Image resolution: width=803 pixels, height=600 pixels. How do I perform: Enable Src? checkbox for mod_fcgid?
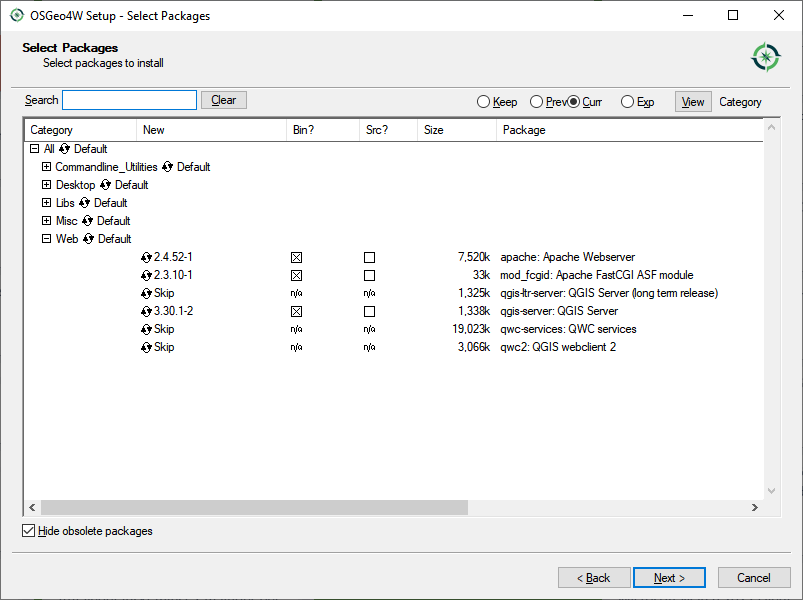tap(369, 276)
